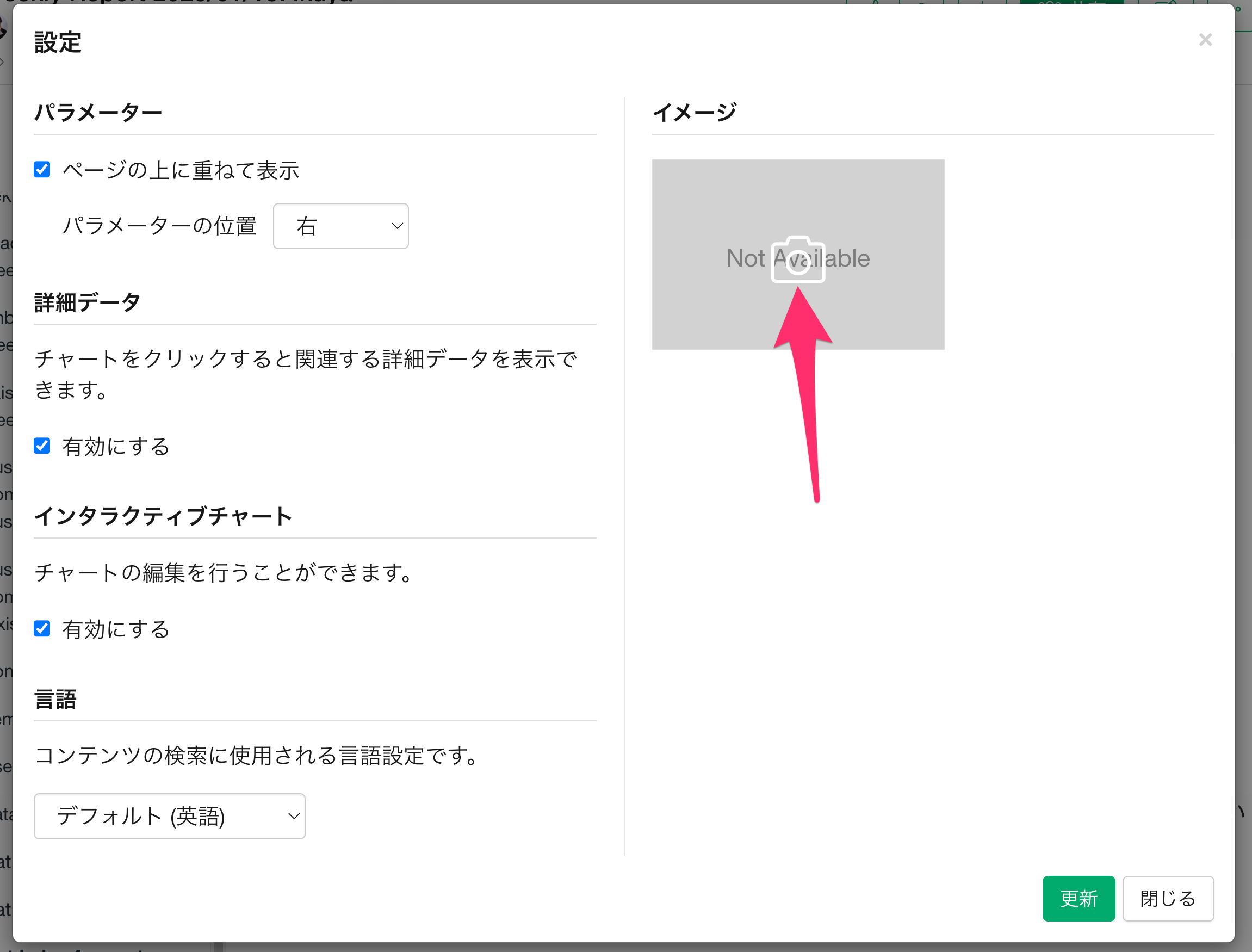Click the 設定 dialog title
Screen dimensions: 1252x952
point(57,42)
